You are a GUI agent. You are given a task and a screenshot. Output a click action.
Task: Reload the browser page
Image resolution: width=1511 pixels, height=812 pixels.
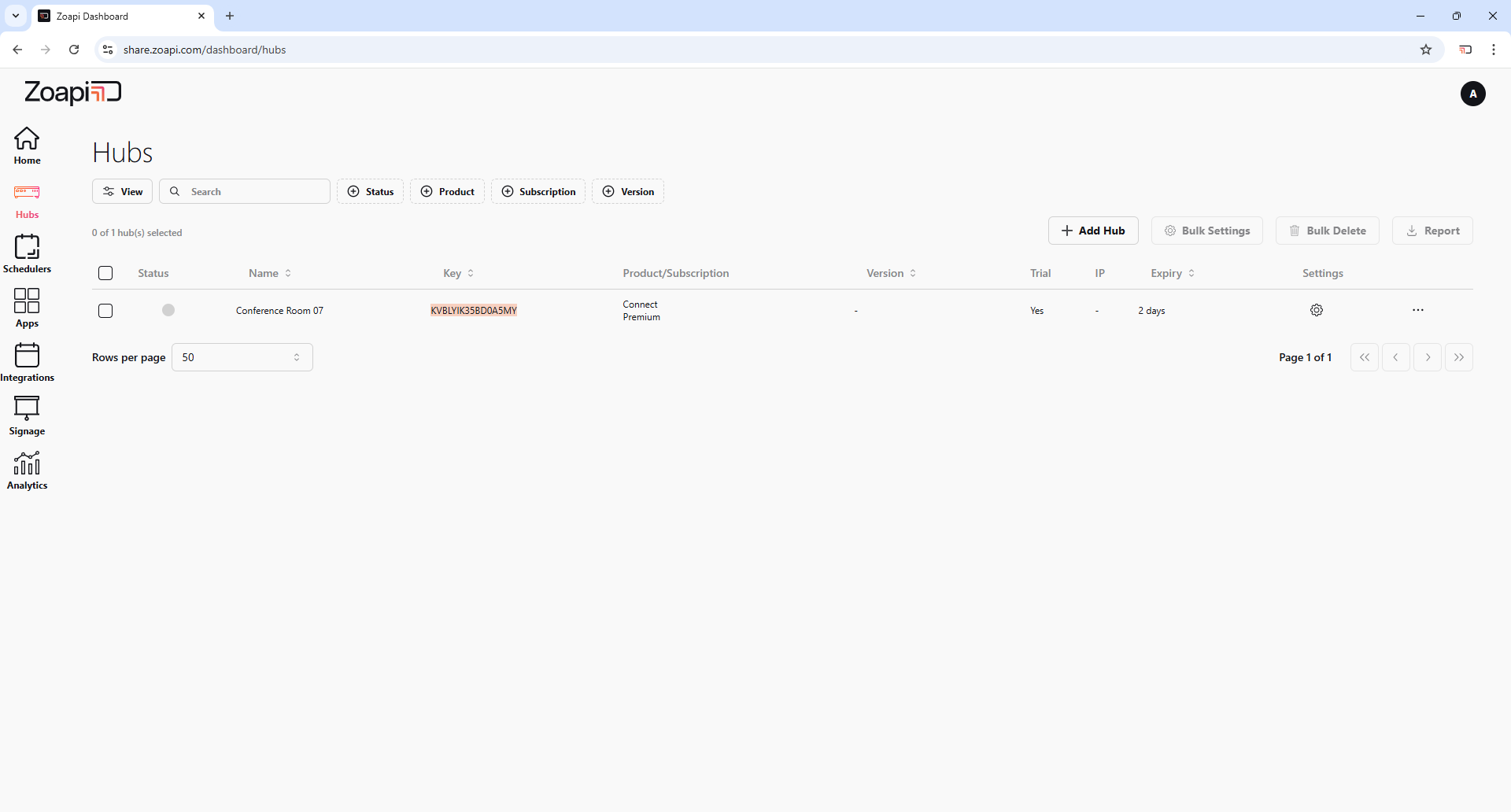pyautogui.click(x=74, y=50)
